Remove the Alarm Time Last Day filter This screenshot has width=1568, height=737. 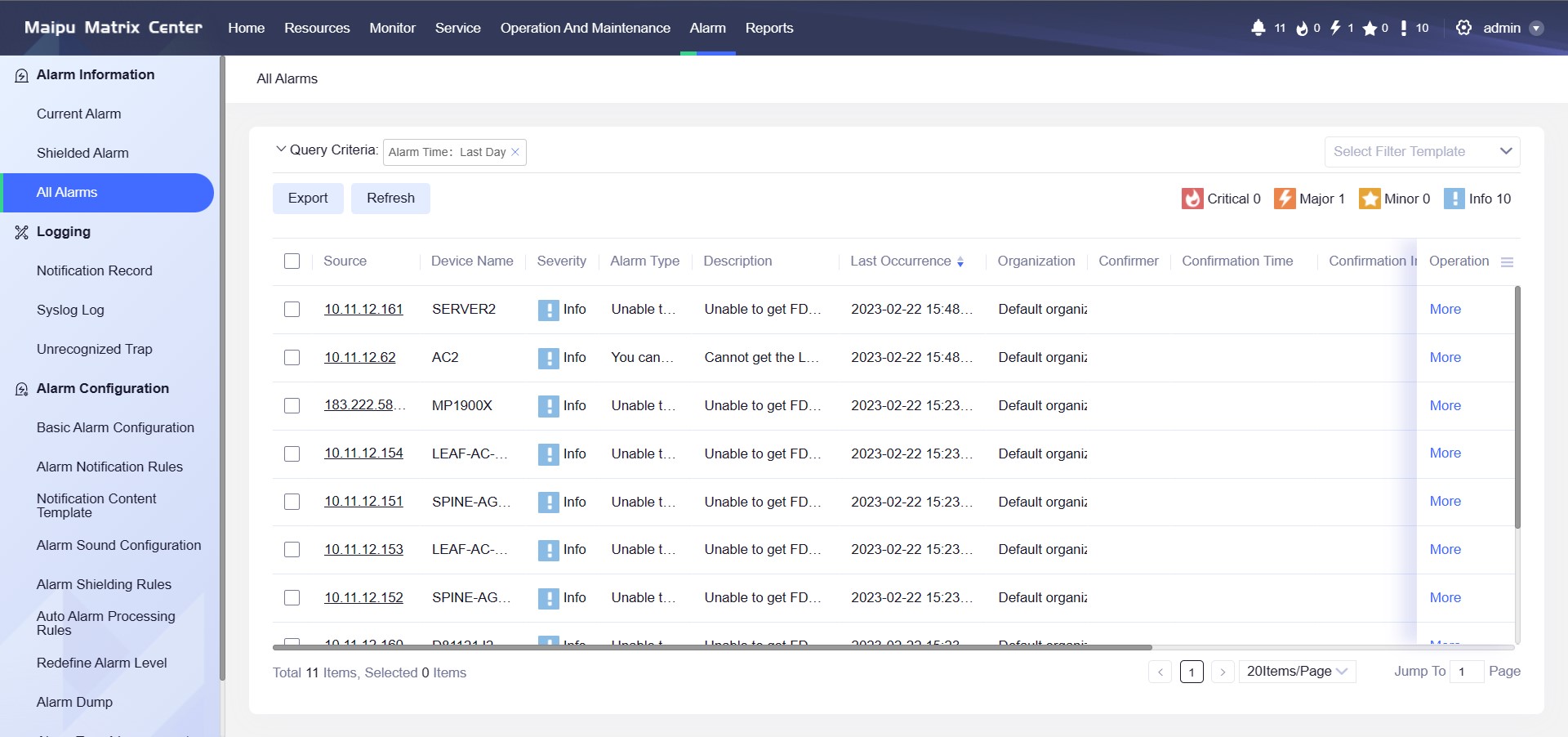click(515, 152)
